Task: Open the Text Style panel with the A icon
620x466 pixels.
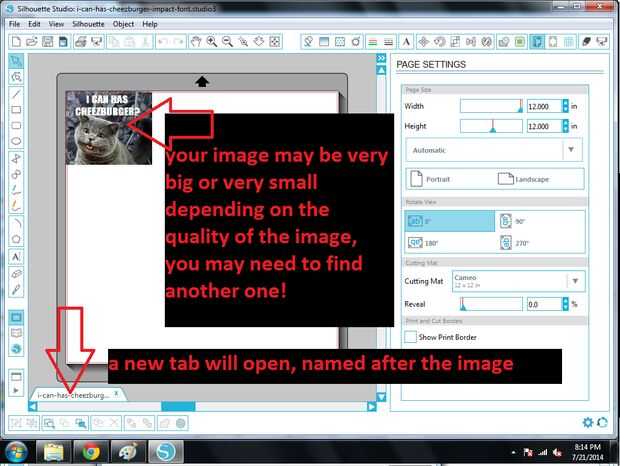Action: pyautogui.click(x=406, y=42)
